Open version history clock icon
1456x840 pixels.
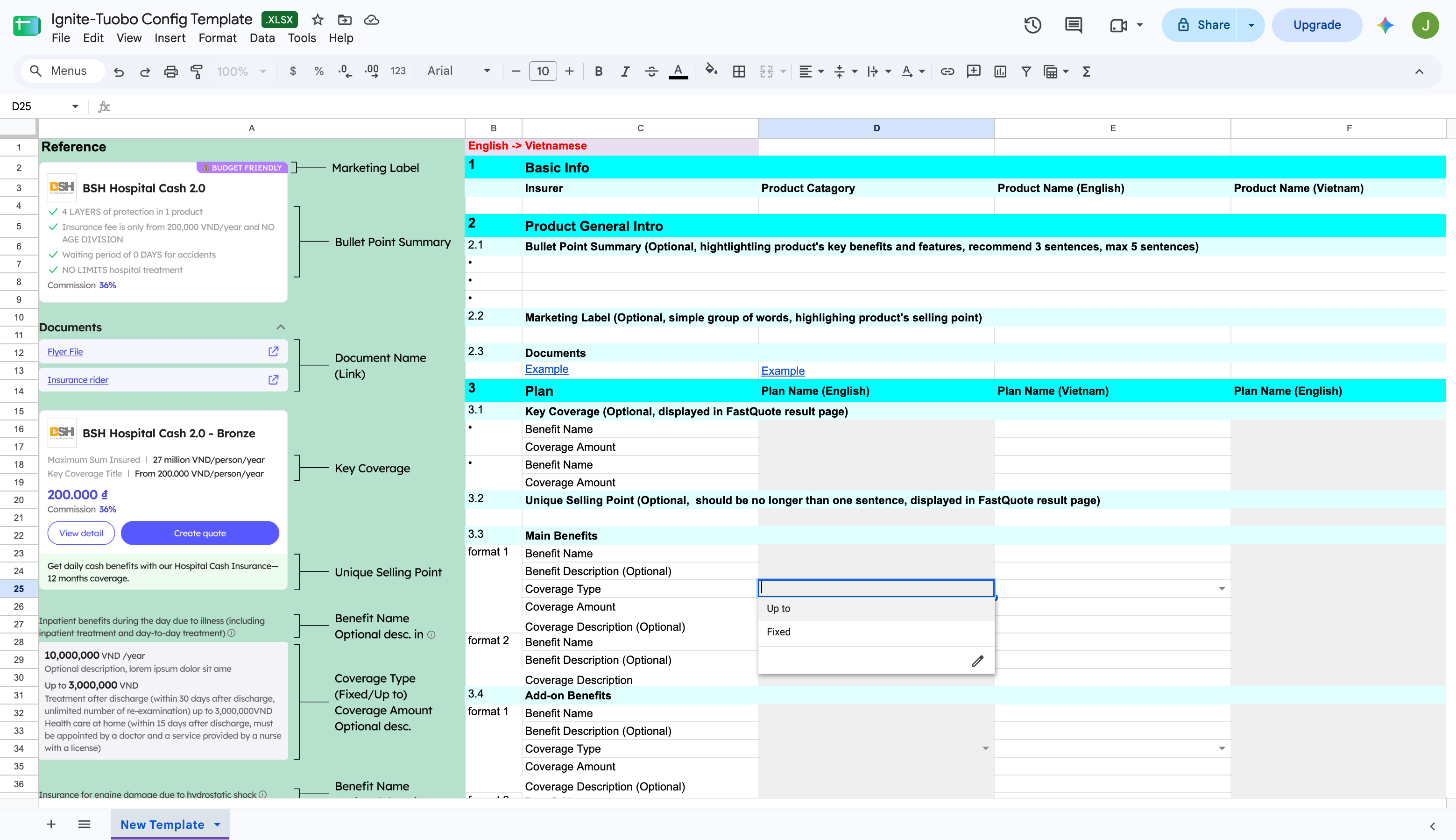pos(1033,25)
